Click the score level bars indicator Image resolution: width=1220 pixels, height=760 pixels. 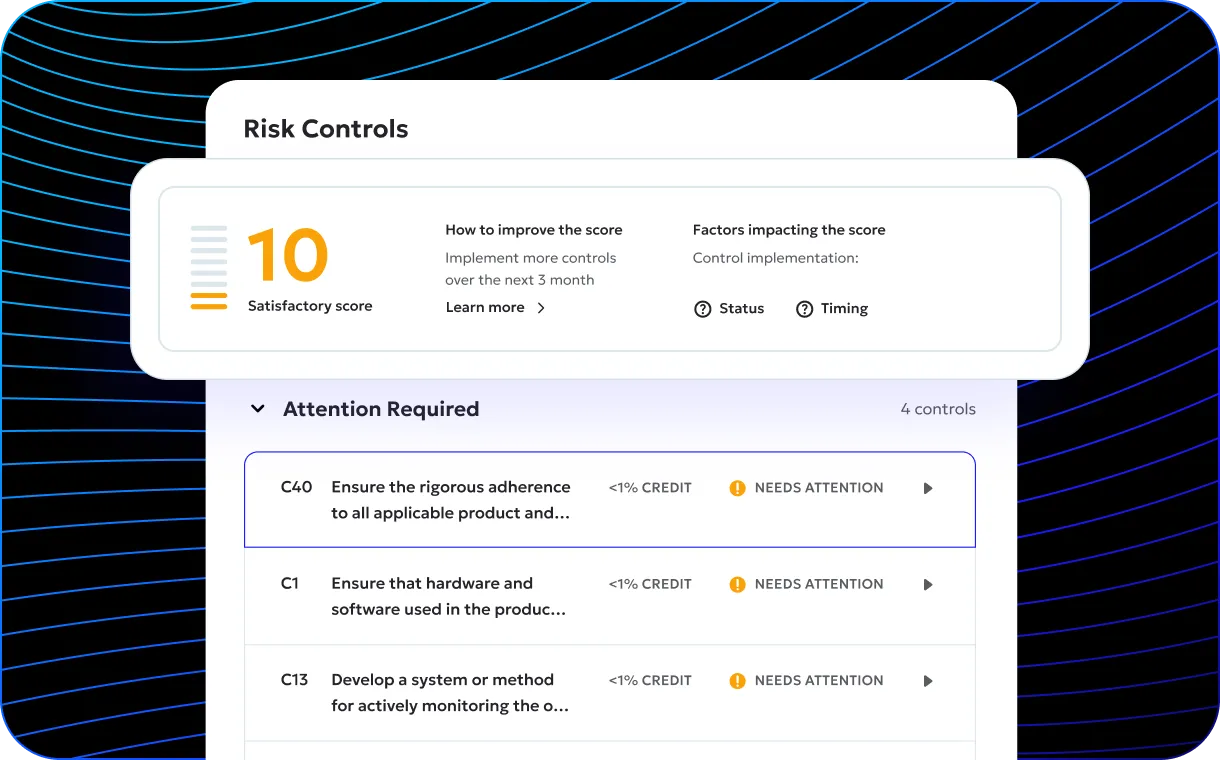click(209, 268)
